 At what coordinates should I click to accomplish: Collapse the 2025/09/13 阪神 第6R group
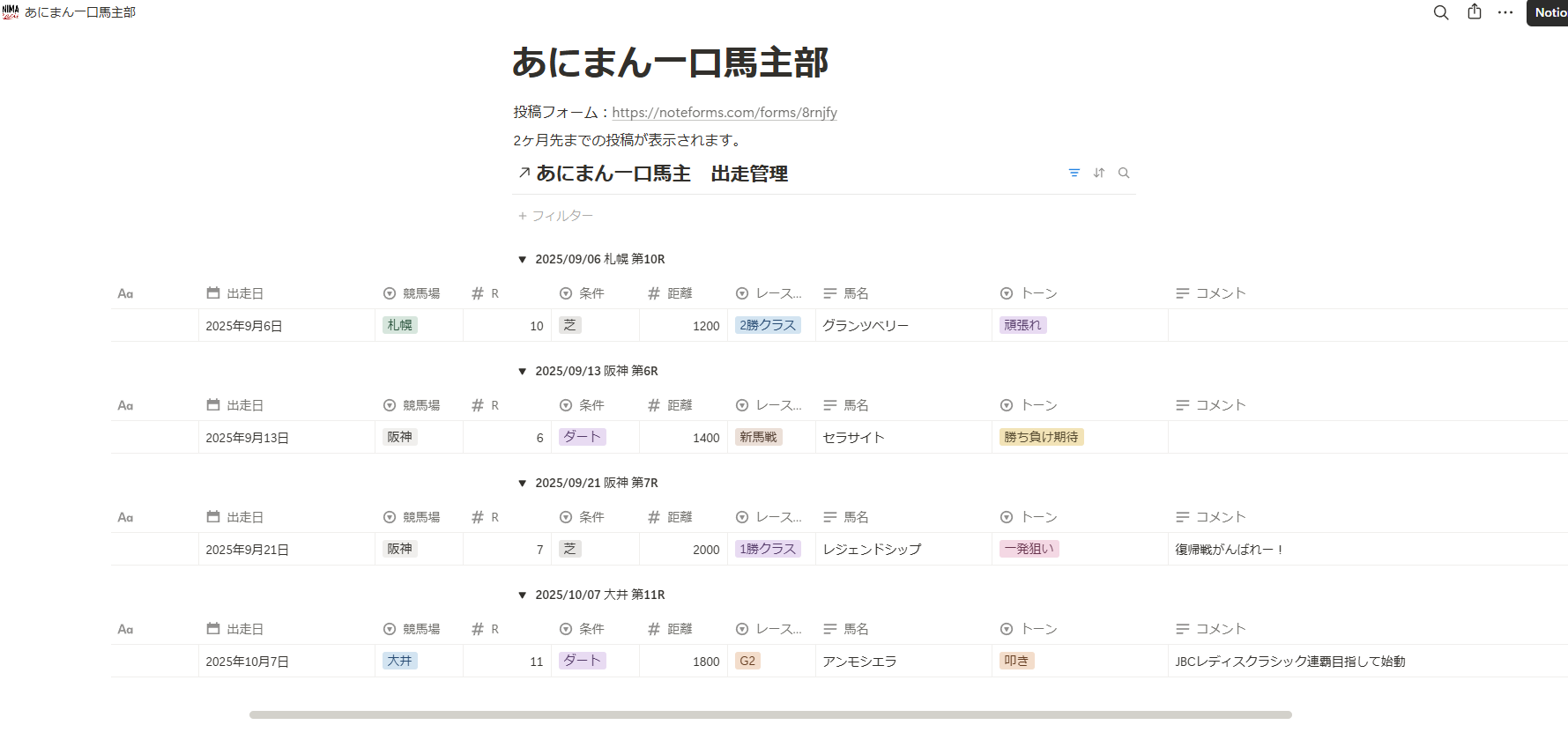523,372
